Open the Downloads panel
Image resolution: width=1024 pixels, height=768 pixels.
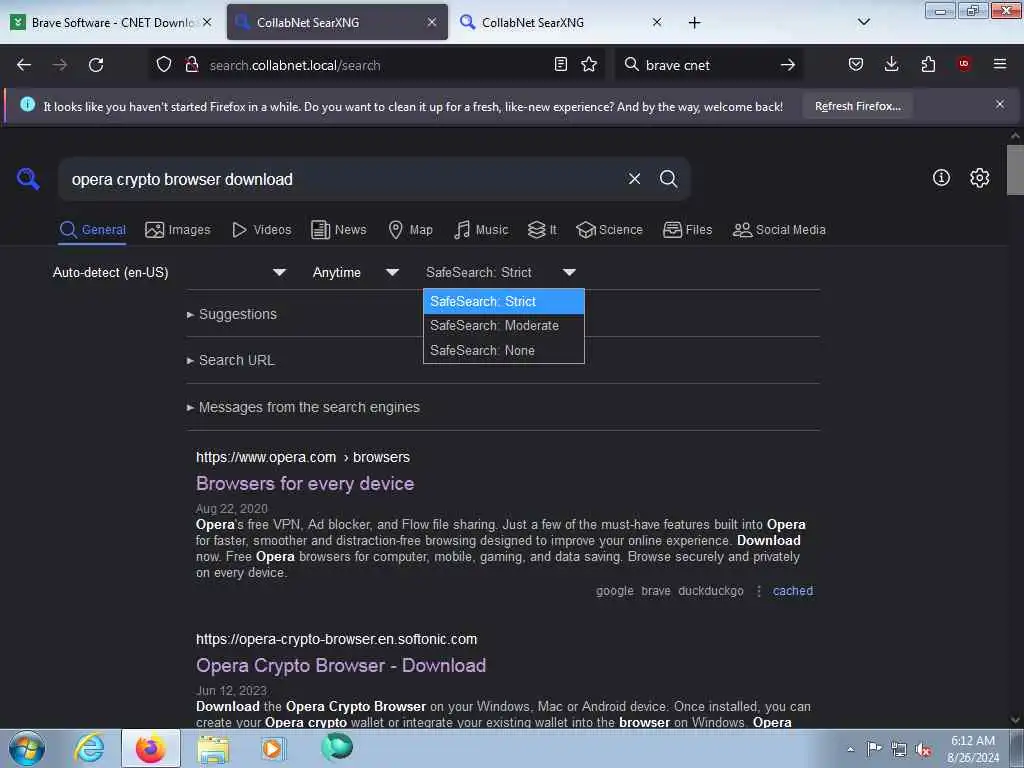891,65
